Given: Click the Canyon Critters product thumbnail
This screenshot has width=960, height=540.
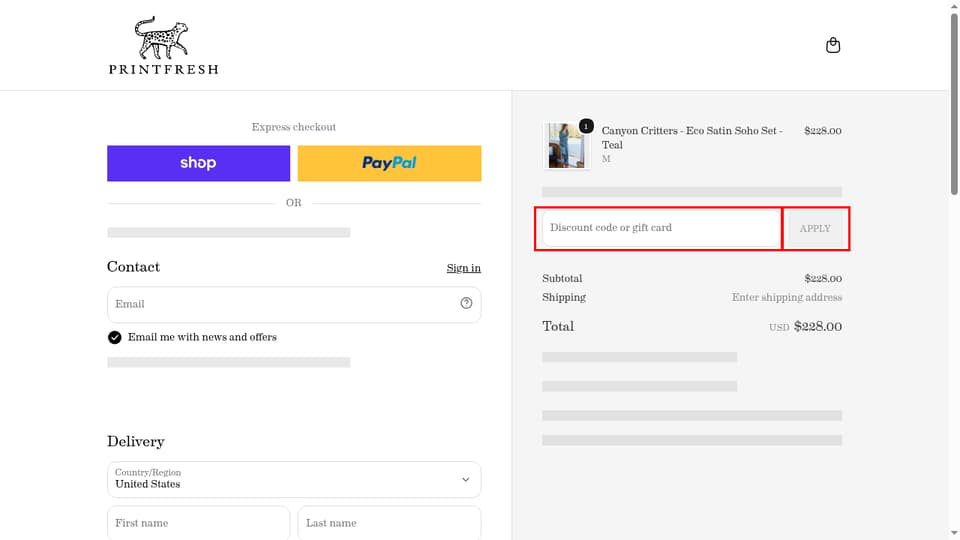Looking at the screenshot, I should (x=566, y=146).
